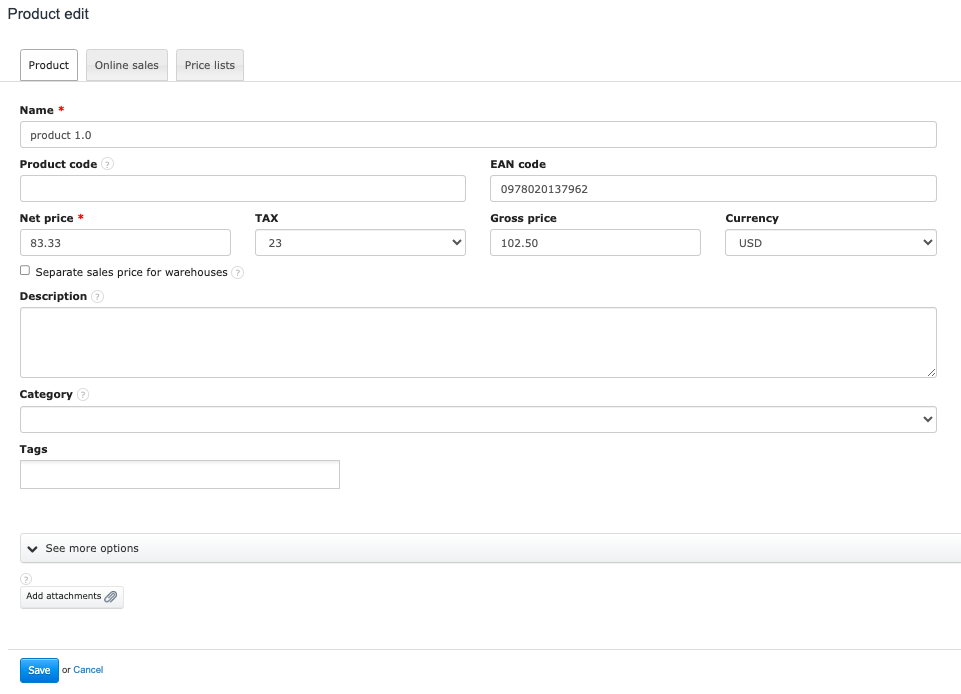This screenshot has height=694, width=961.
Task: Switch to the Price lists tab
Action: [210, 65]
